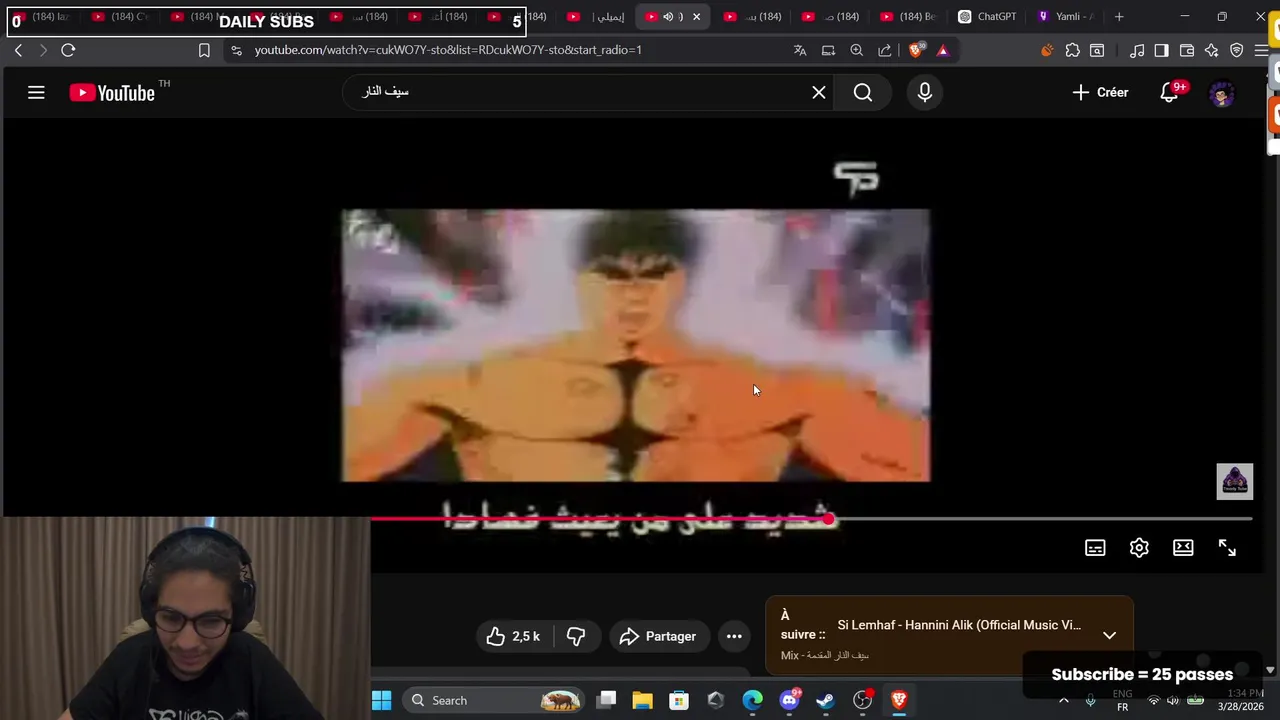Image resolution: width=1280 pixels, height=720 pixels.
Task: Open the Créer create dropdown
Action: [1100, 92]
